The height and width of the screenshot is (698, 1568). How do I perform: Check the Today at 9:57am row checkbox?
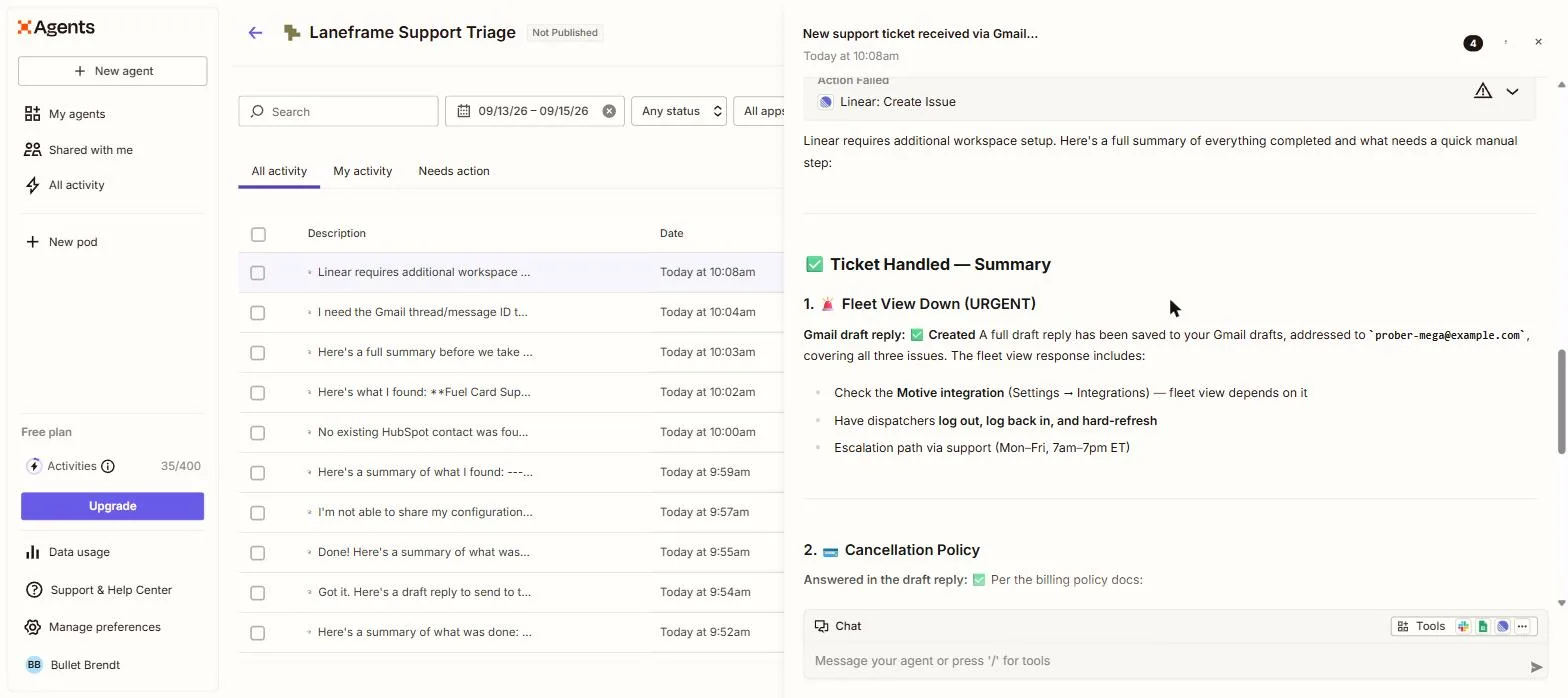(x=258, y=513)
